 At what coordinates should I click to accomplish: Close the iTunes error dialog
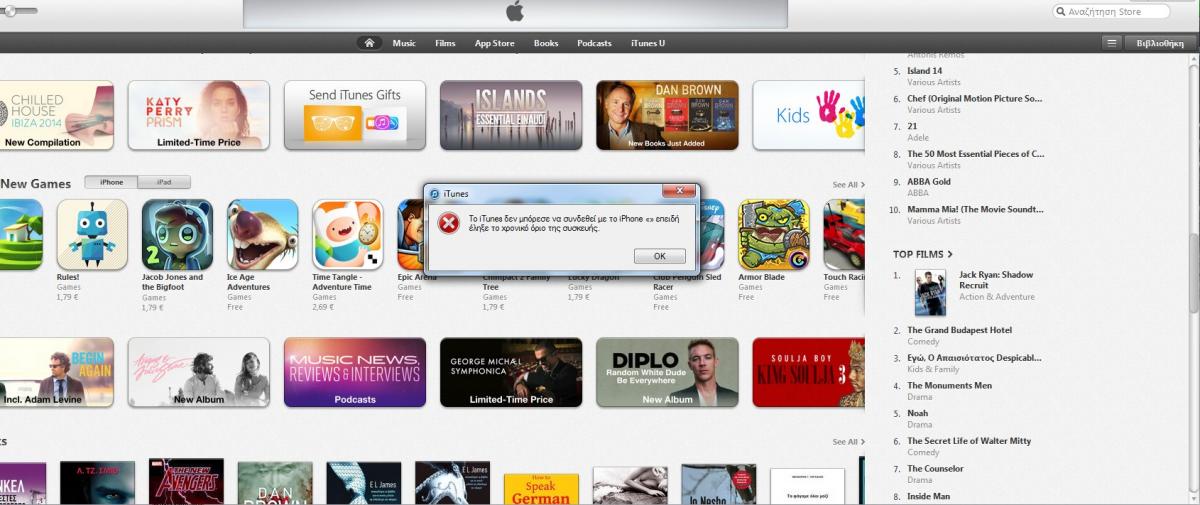(x=680, y=191)
